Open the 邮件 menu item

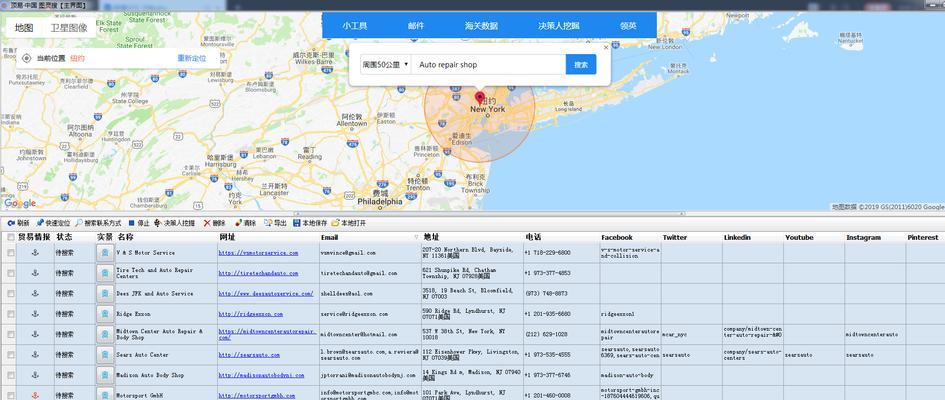[x=416, y=26]
